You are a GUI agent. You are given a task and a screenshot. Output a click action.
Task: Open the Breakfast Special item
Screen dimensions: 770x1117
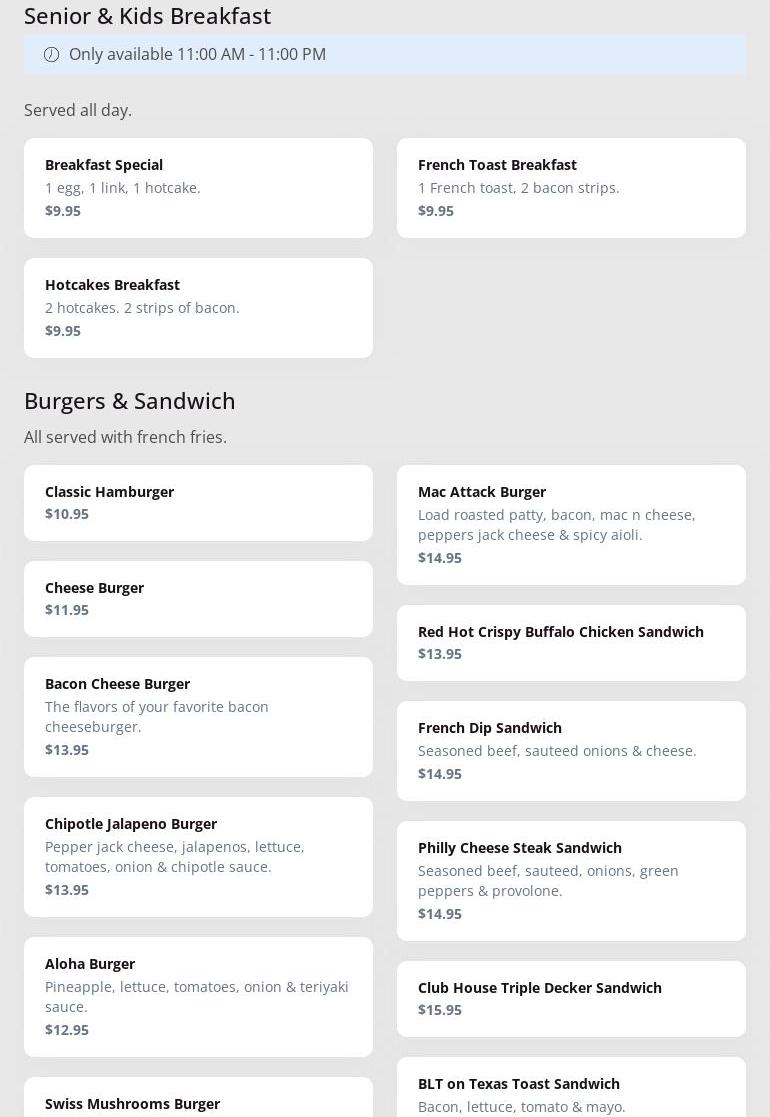(x=198, y=188)
